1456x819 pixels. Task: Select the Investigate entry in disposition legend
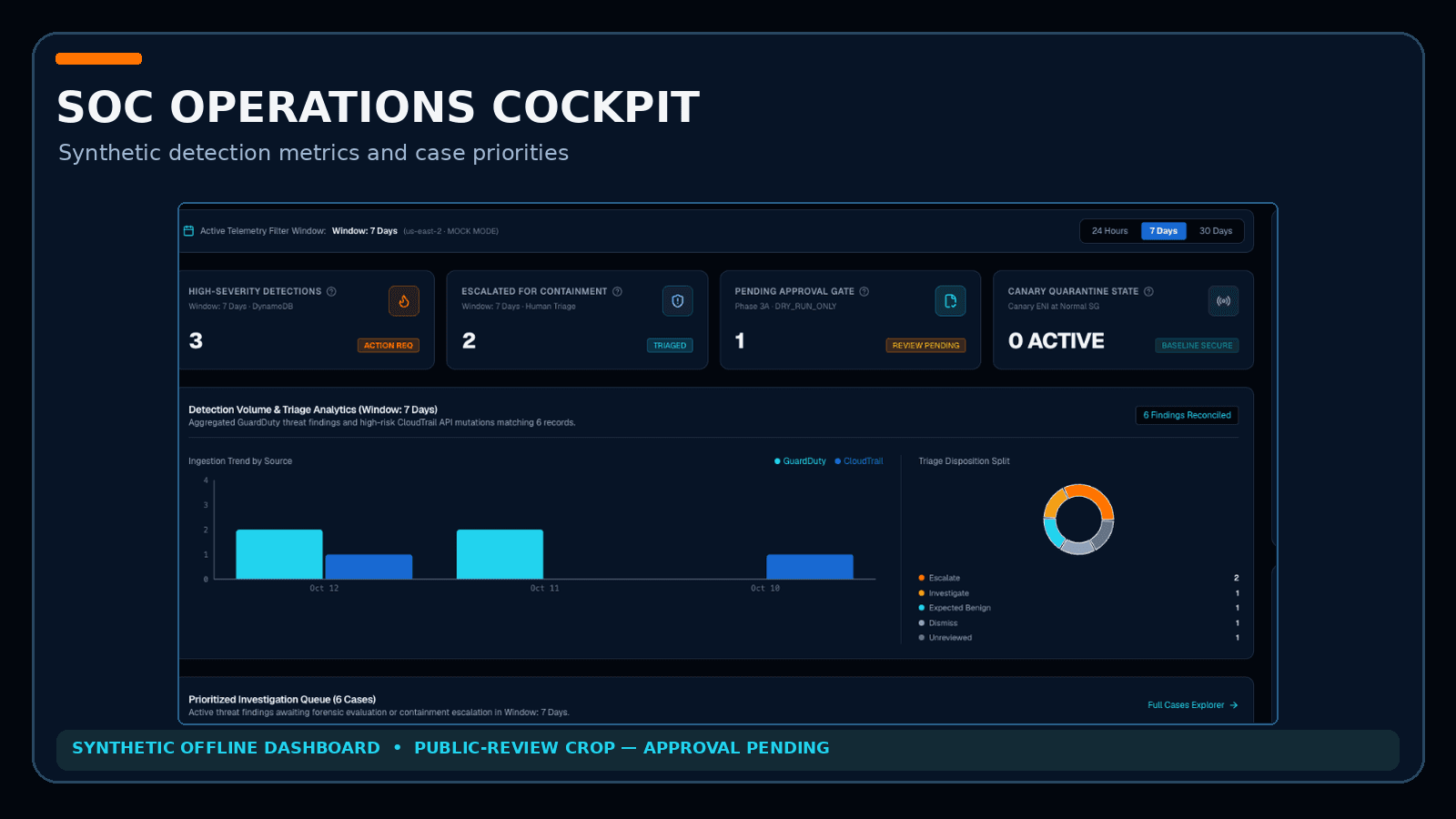pyautogui.click(x=1078, y=593)
